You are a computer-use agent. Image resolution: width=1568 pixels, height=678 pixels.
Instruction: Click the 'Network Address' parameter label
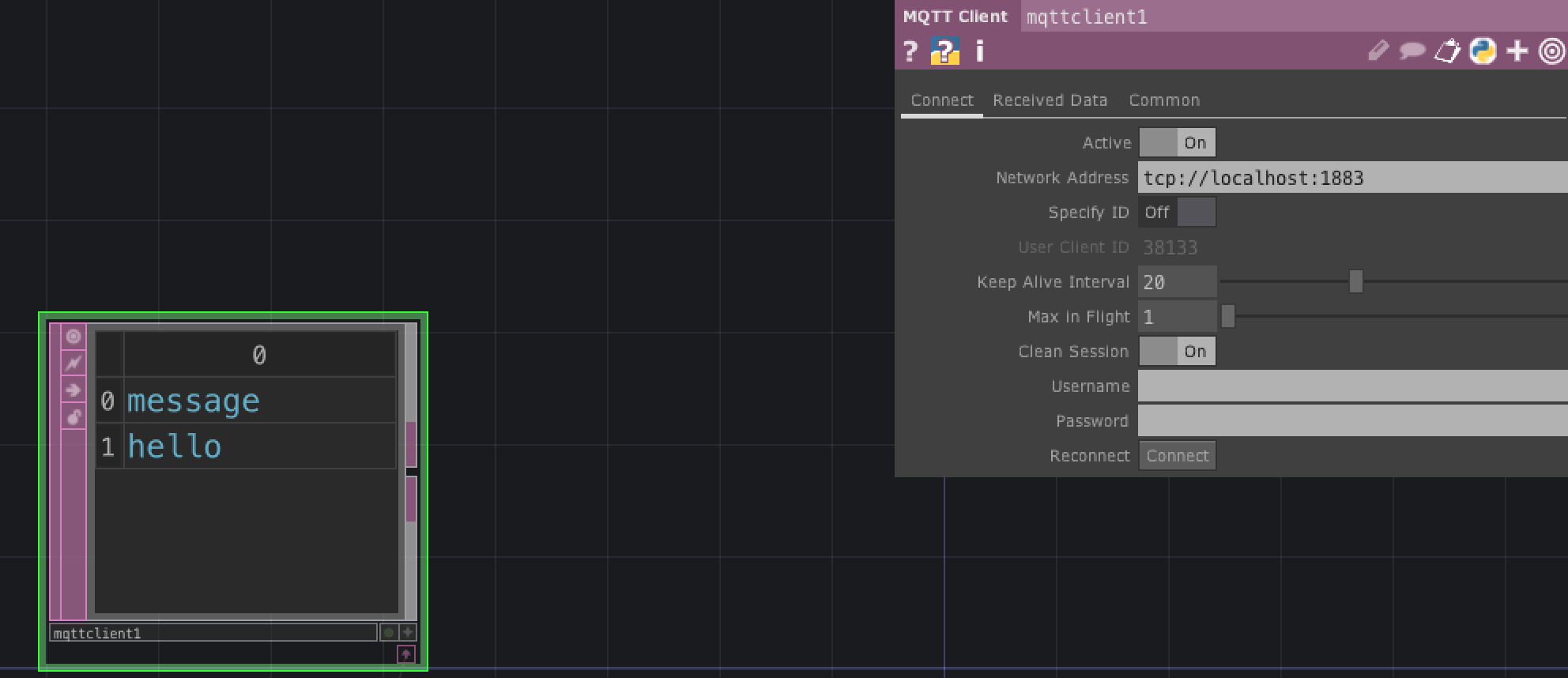pos(1061,178)
